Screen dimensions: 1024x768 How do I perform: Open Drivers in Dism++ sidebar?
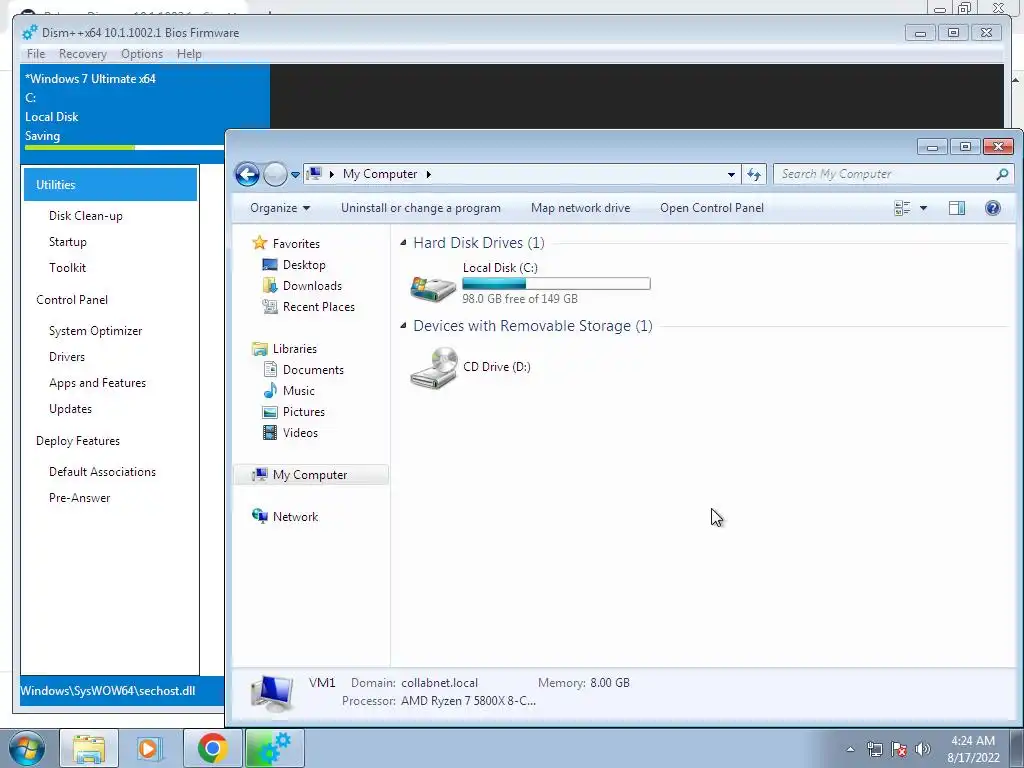click(x=67, y=357)
